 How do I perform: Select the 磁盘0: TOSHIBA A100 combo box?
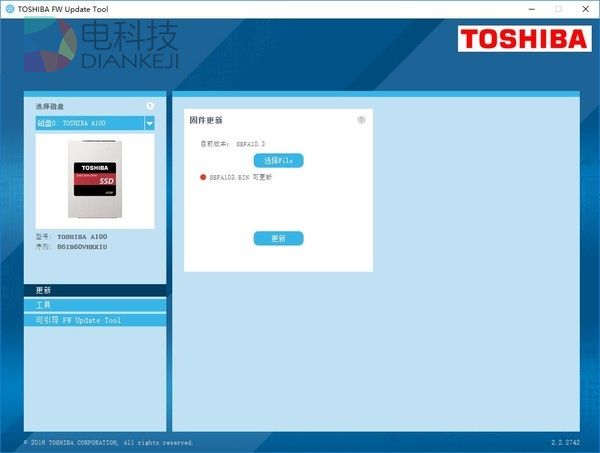[89, 123]
